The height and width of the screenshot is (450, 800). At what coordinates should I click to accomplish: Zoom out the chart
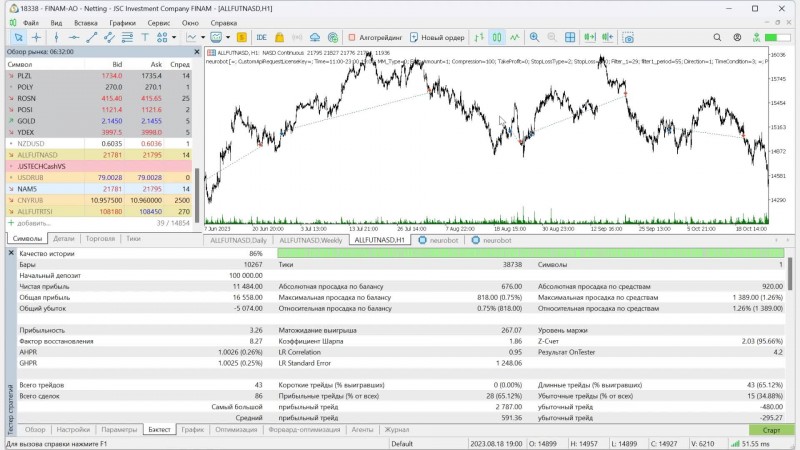tap(552, 37)
